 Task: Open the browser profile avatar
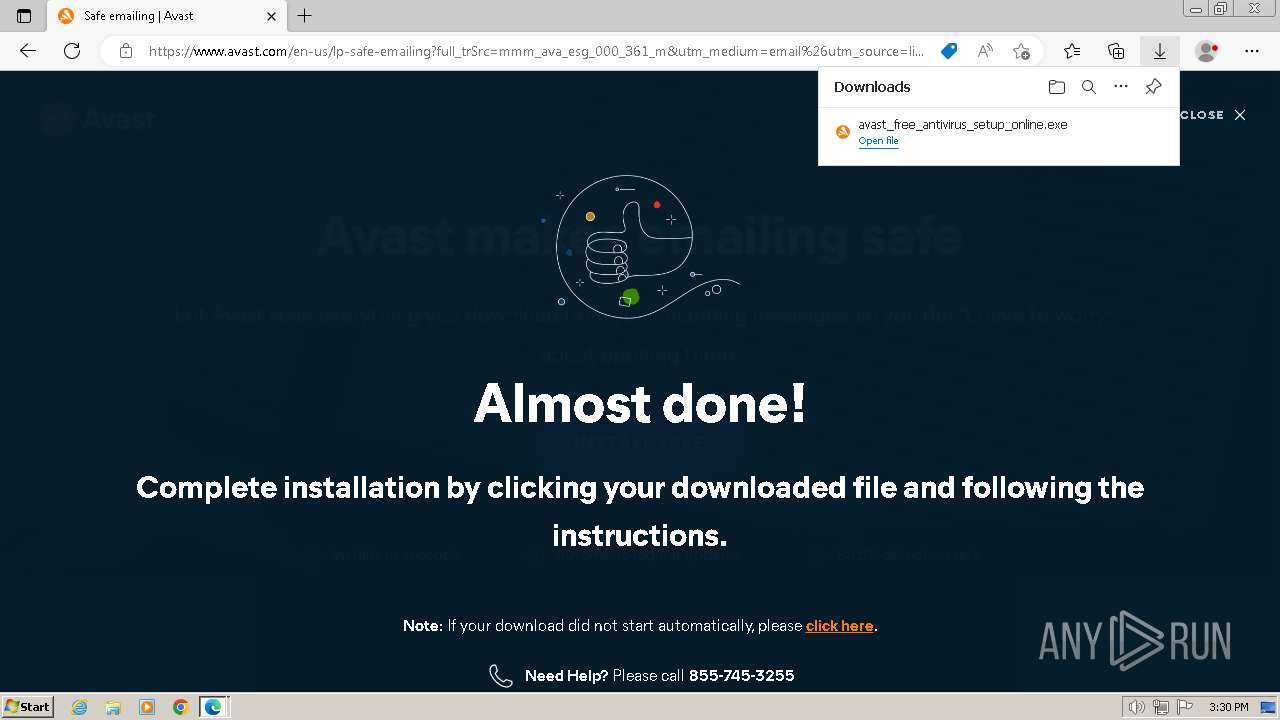(1207, 51)
